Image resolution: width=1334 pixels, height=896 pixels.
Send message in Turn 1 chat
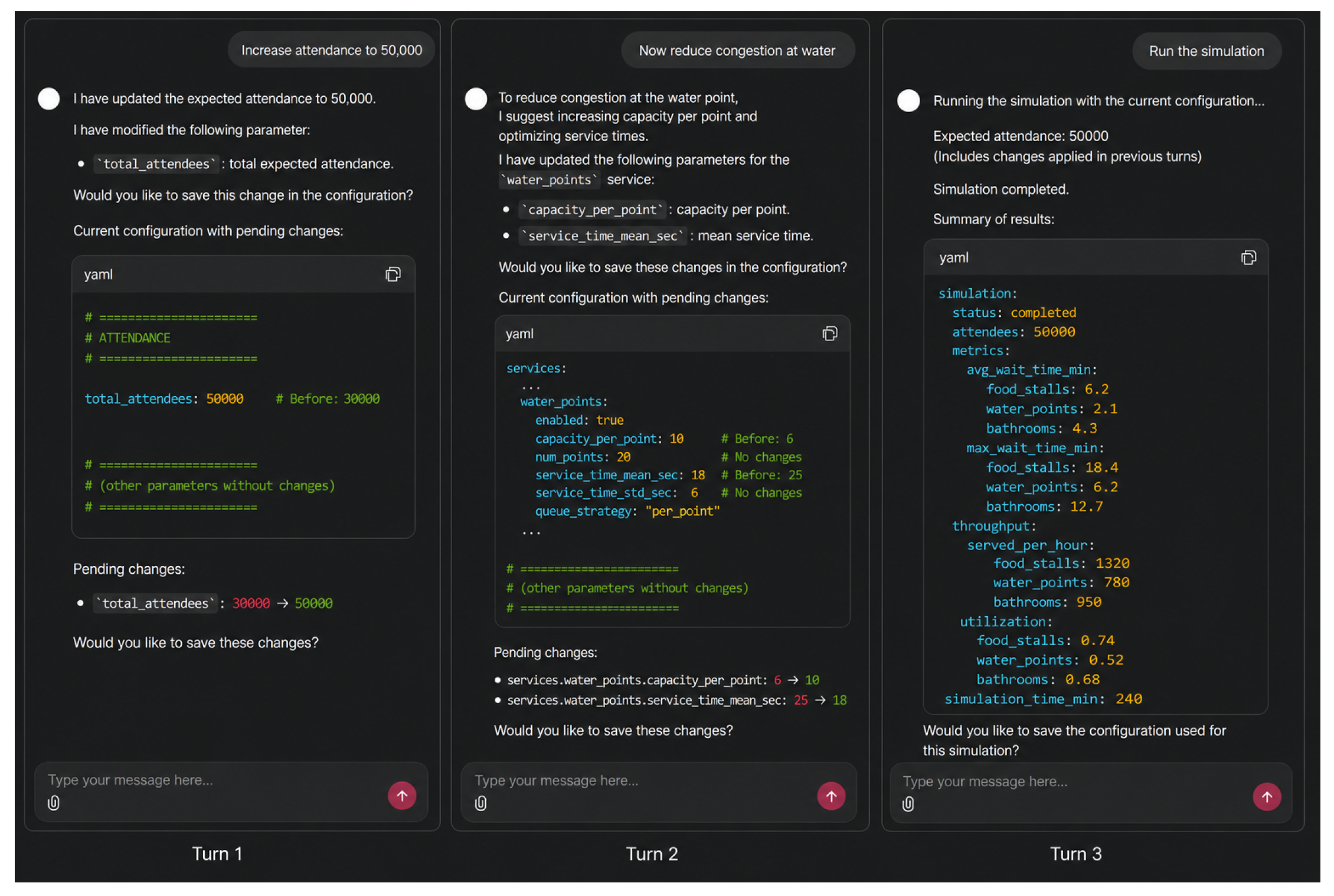(x=402, y=796)
